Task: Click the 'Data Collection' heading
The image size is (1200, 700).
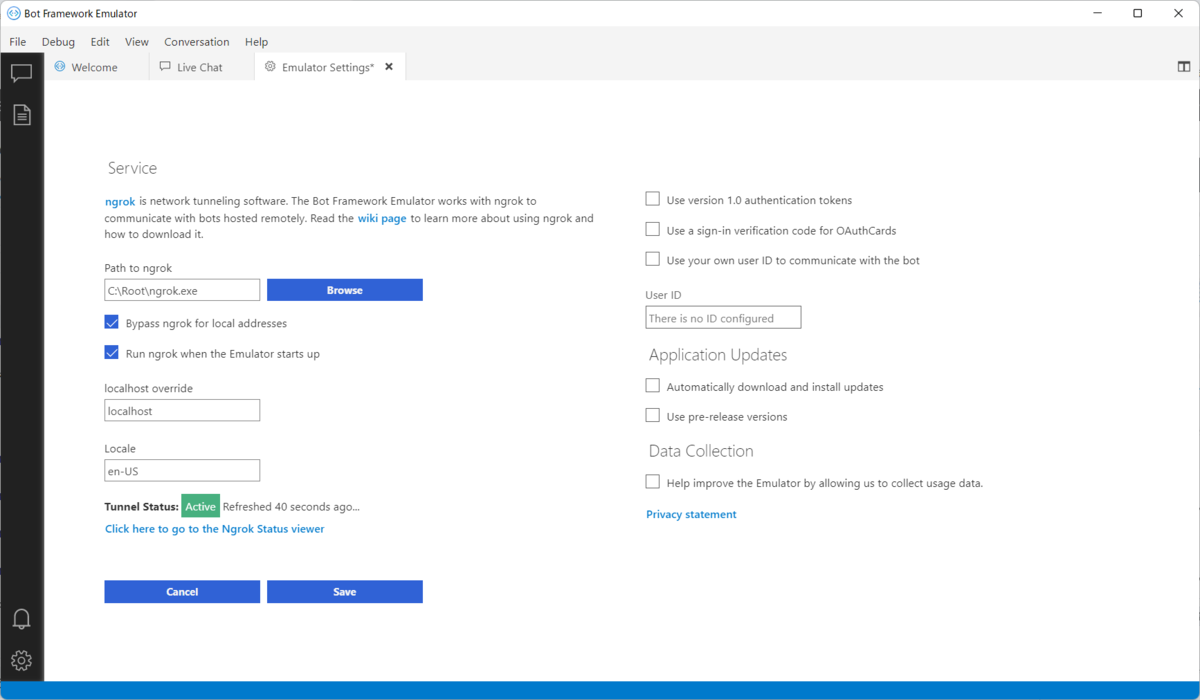Action: tap(701, 451)
